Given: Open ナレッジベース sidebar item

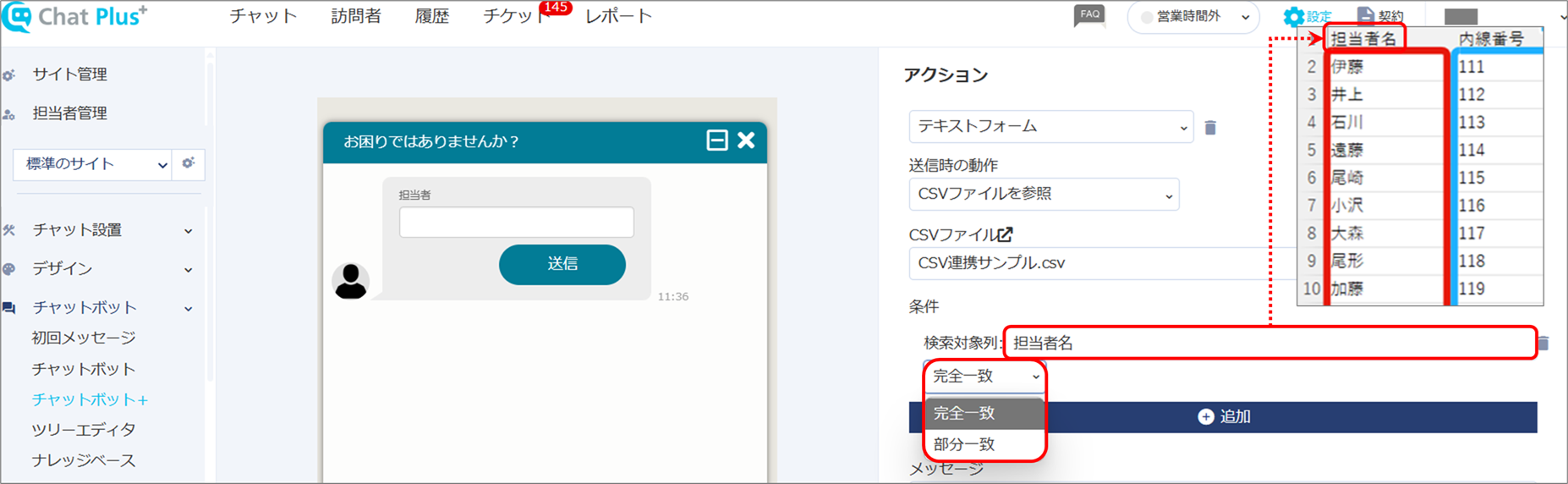Looking at the screenshot, I should [84, 460].
